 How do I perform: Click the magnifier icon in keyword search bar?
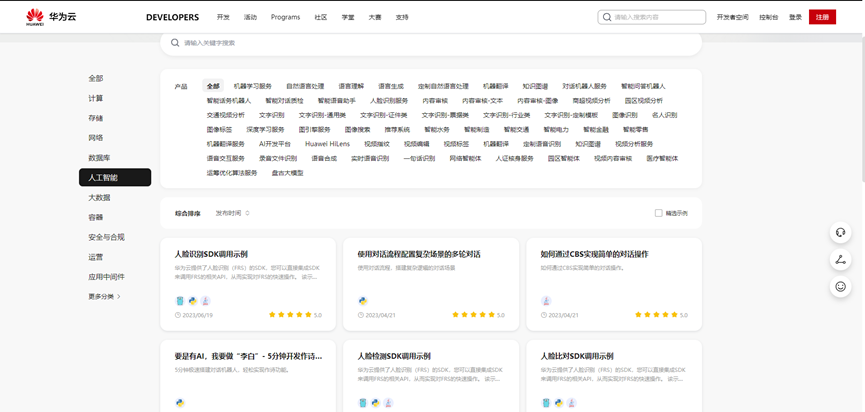point(175,42)
